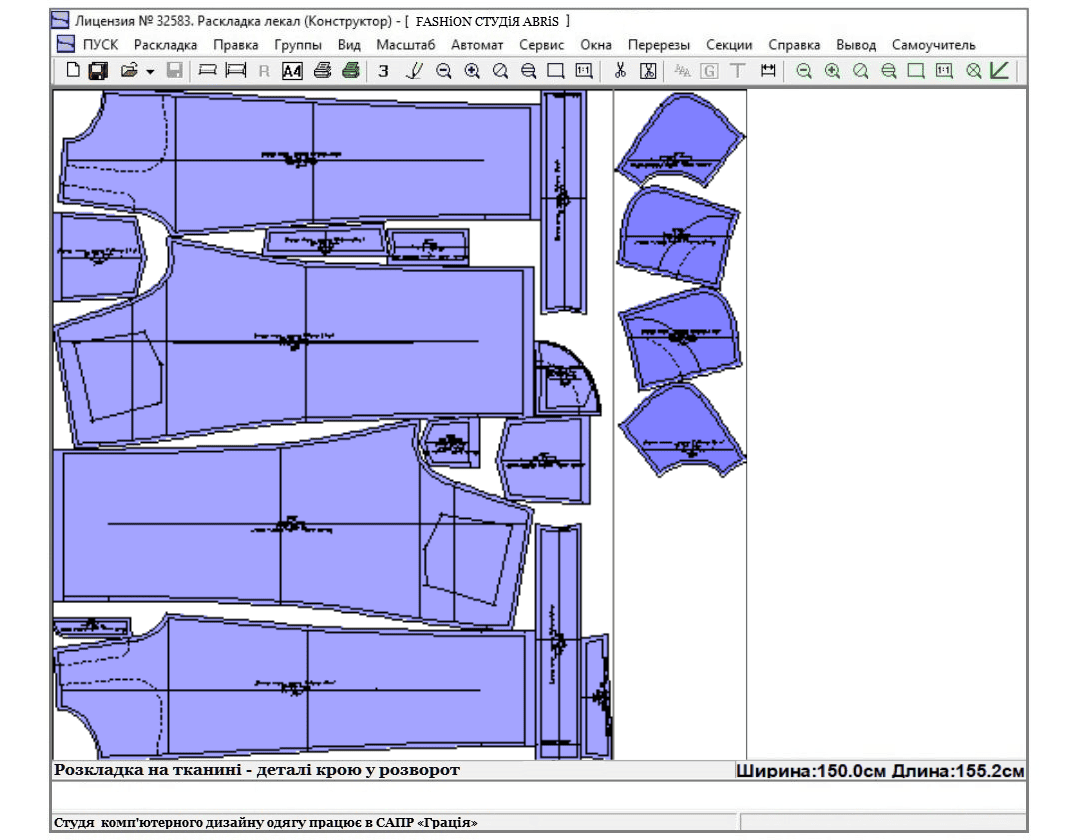Click the black printer icon
Screen dimensions: 1079x840
(322, 71)
